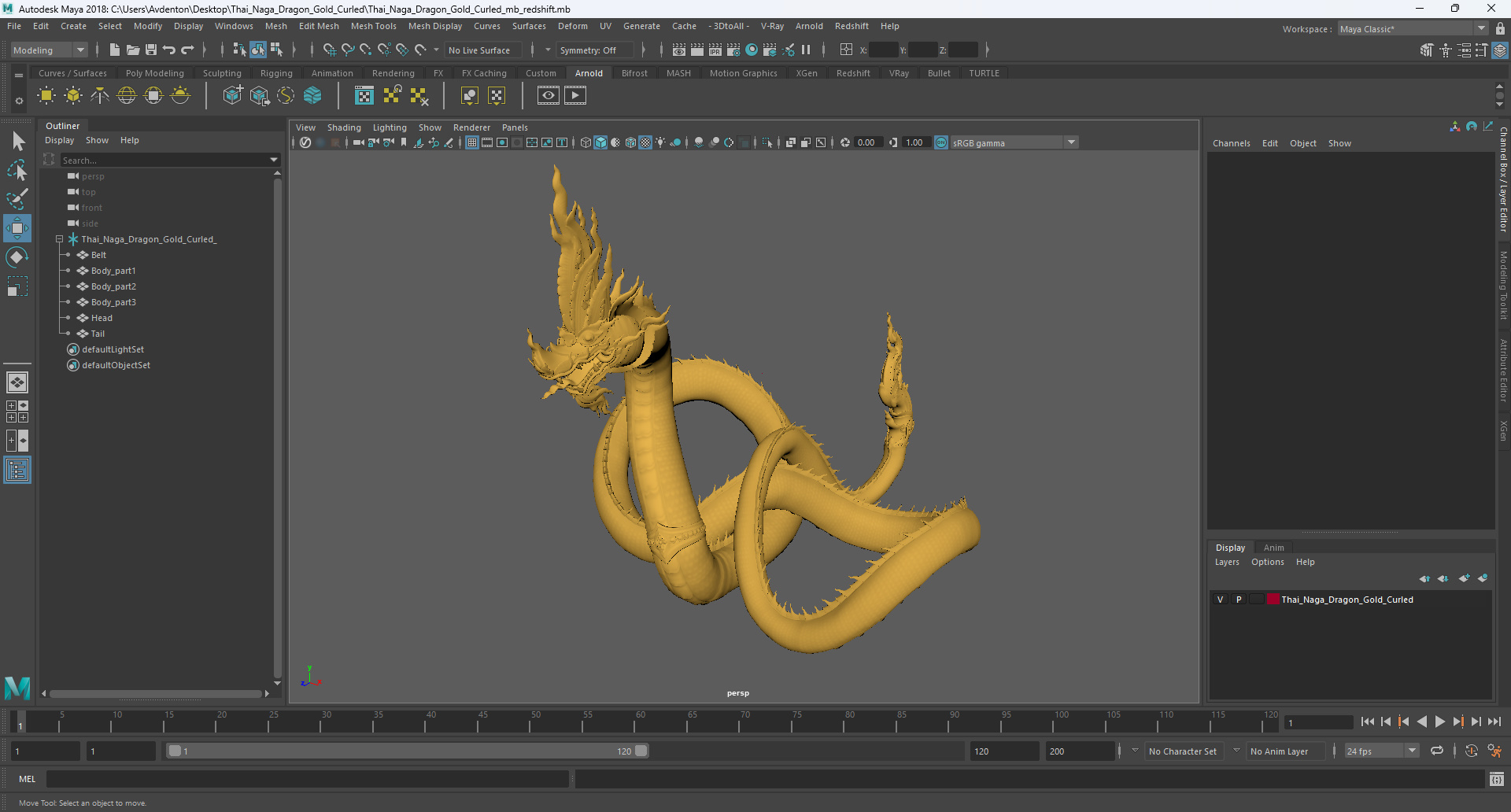Toggle view transform ON button
Viewport: 1511px width, 812px height.
(x=941, y=142)
